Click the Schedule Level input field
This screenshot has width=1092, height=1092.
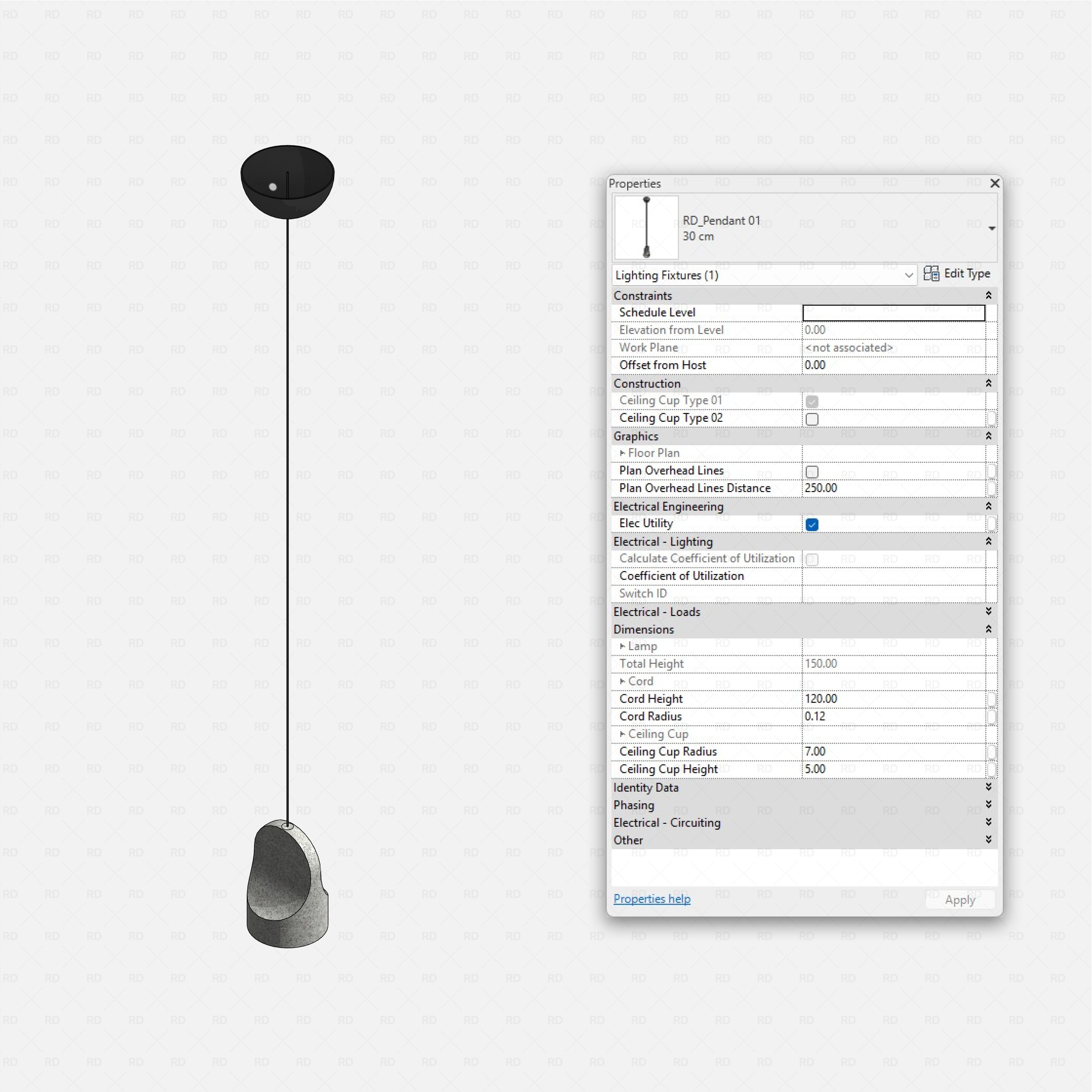(x=894, y=313)
